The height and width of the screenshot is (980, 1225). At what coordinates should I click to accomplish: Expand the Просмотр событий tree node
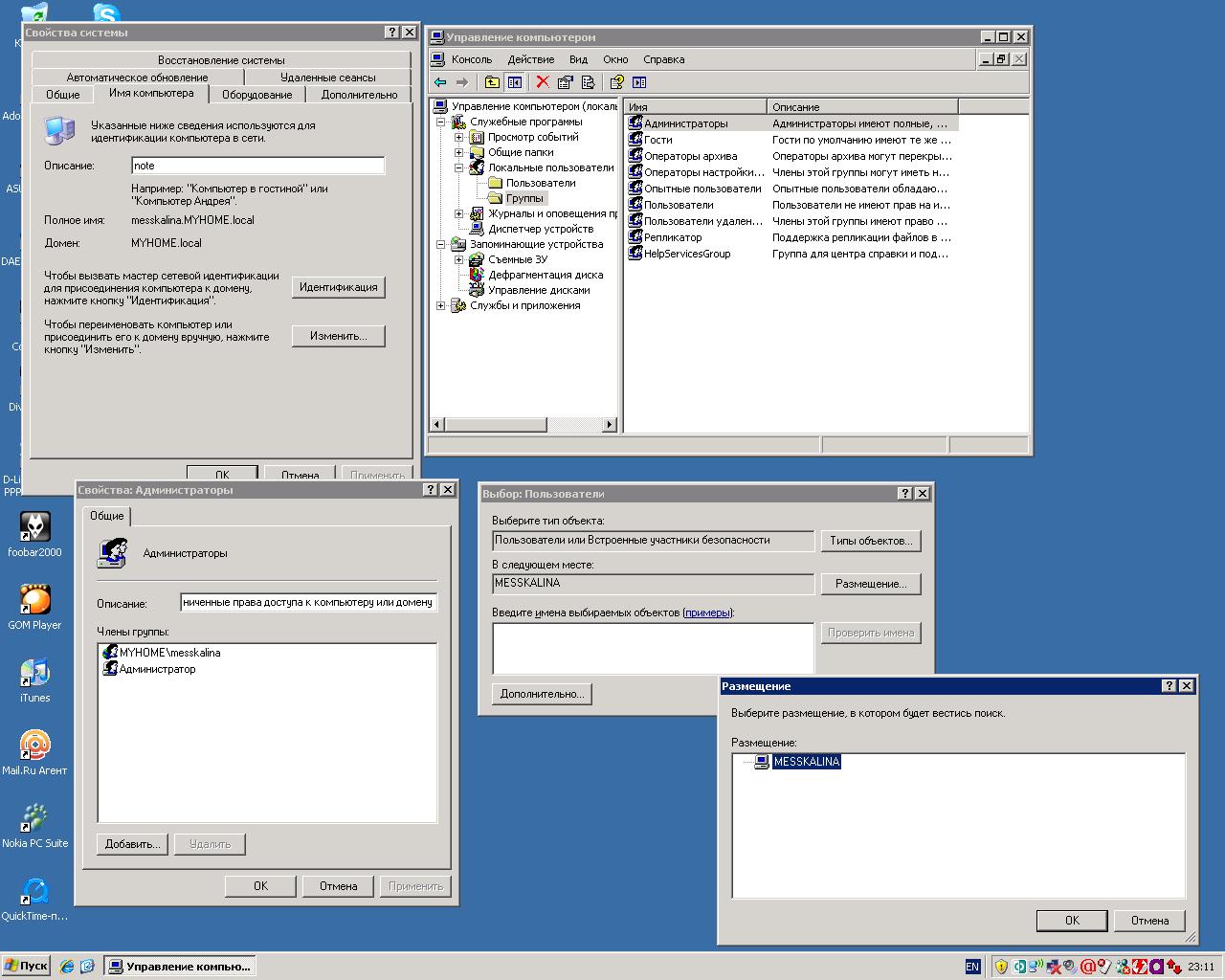[x=459, y=137]
